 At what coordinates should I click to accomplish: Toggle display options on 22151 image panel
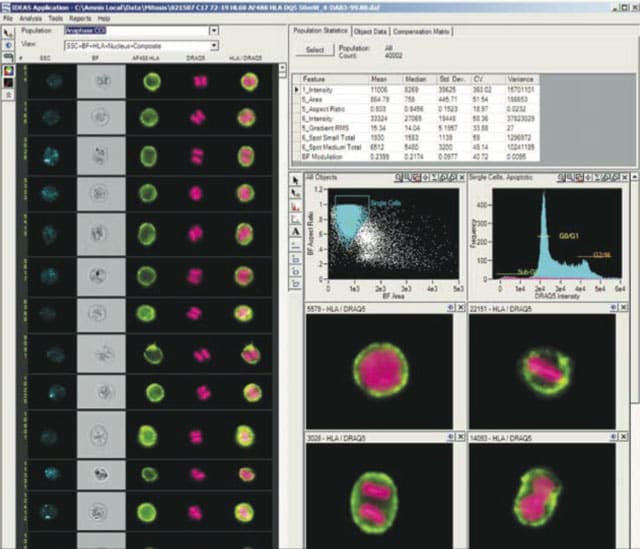point(613,308)
